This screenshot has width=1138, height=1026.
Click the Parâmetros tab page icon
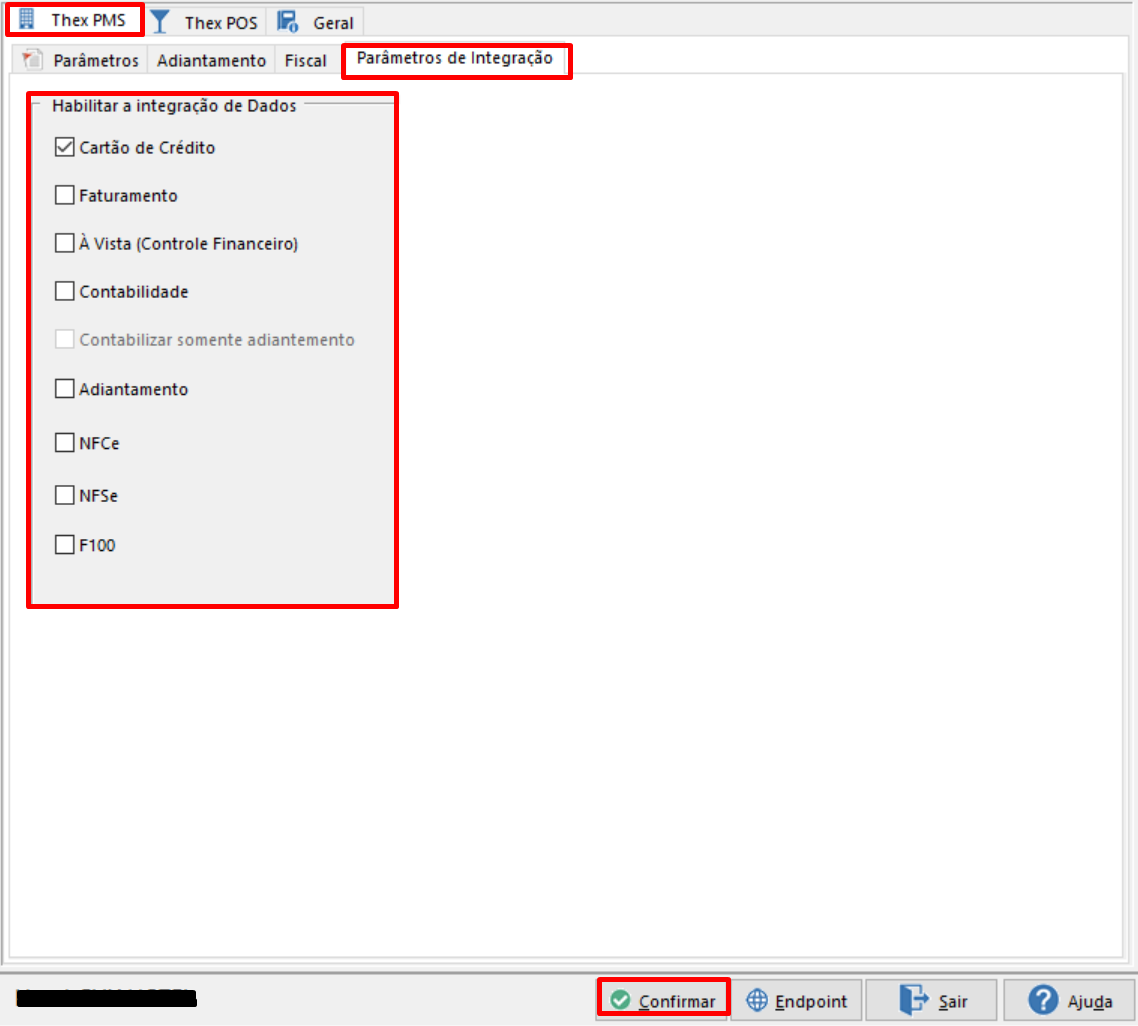(x=32, y=59)
